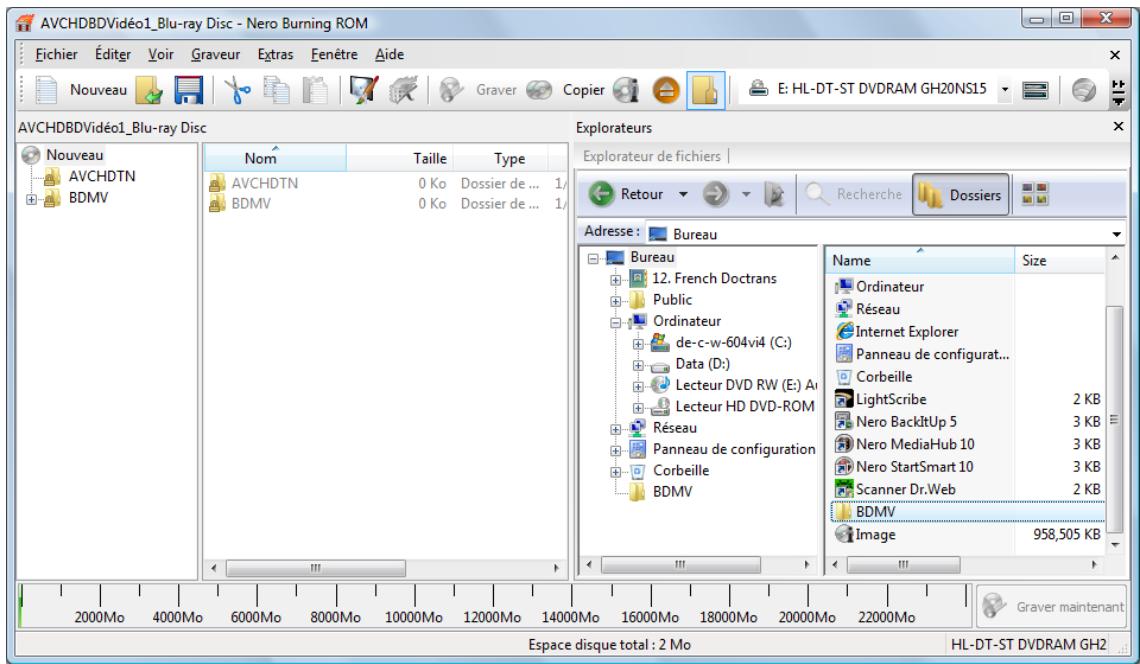Open the Adresse Bureau dropdown

point(1116,234)
